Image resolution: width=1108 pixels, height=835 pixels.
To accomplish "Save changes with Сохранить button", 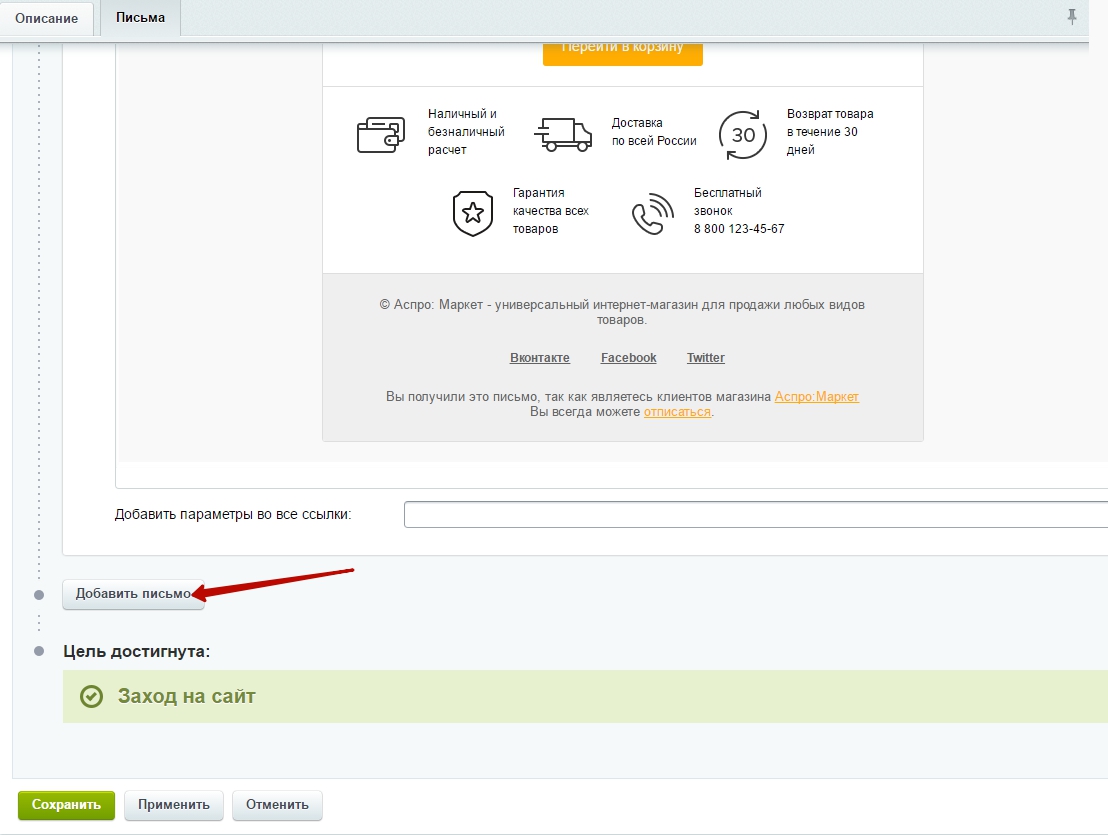I will tap(66, 805).
